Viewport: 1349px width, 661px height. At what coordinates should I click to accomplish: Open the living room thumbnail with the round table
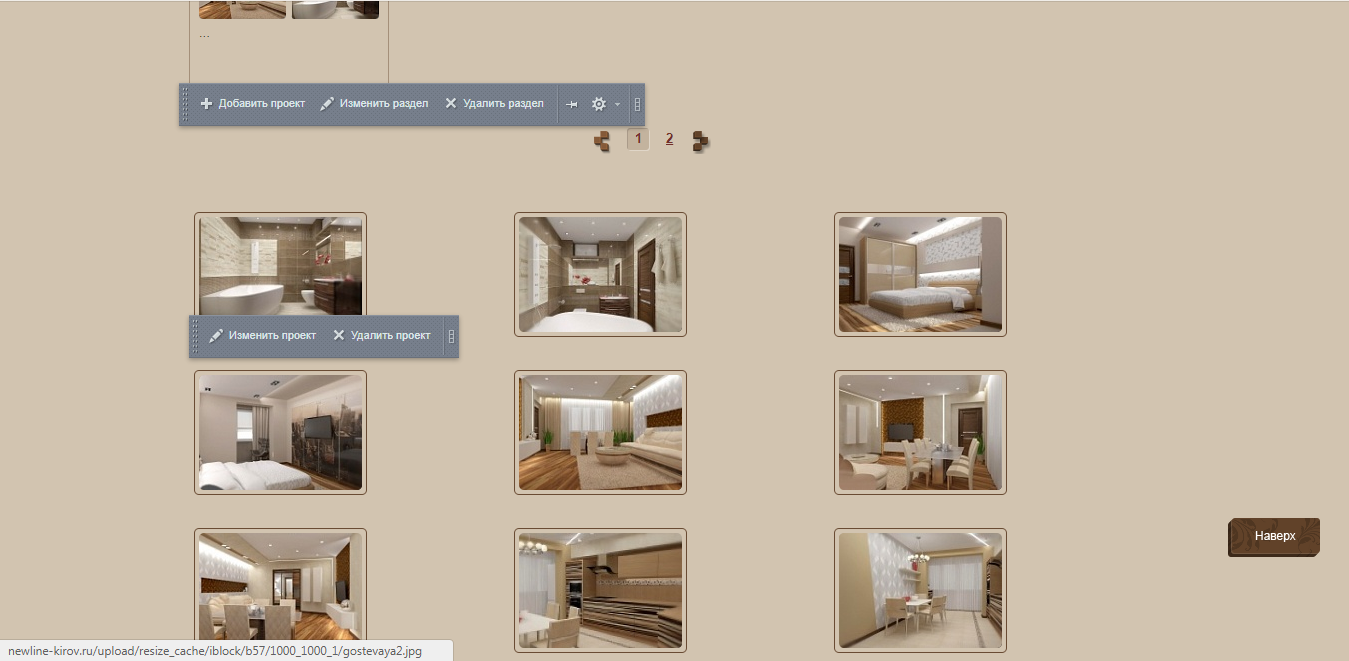[x=600, y=433]
